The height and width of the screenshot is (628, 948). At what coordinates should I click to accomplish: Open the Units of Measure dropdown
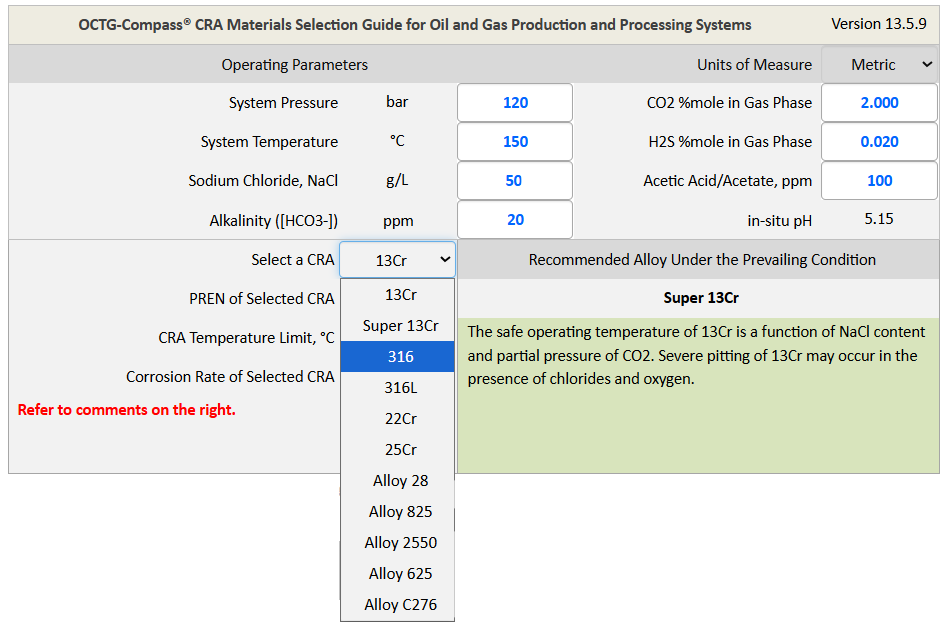[x=879, y=65]
